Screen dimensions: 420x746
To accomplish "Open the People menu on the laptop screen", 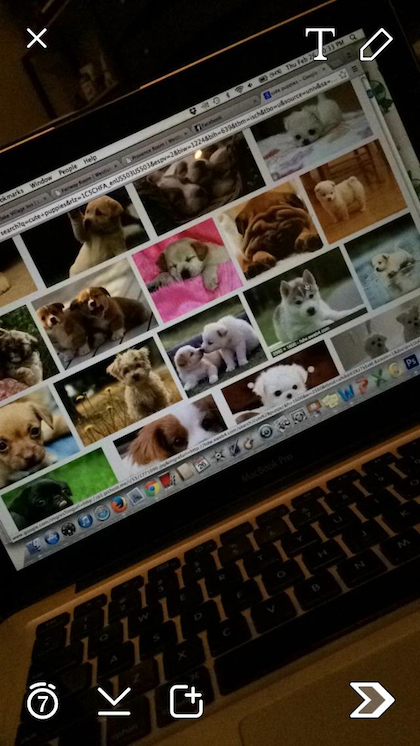I will coord(68,171).
